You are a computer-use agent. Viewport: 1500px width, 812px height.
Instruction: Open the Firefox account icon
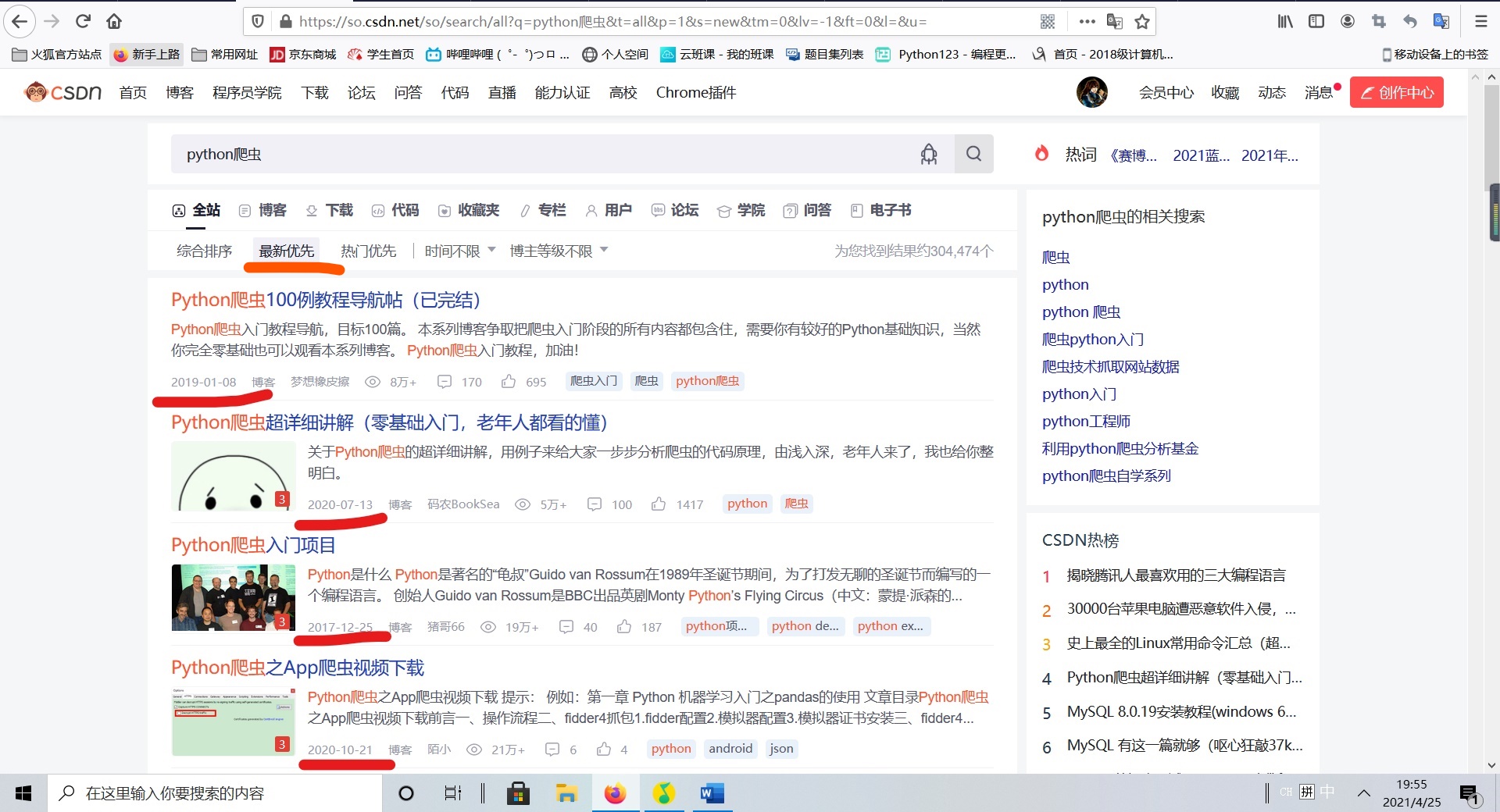1348,22
